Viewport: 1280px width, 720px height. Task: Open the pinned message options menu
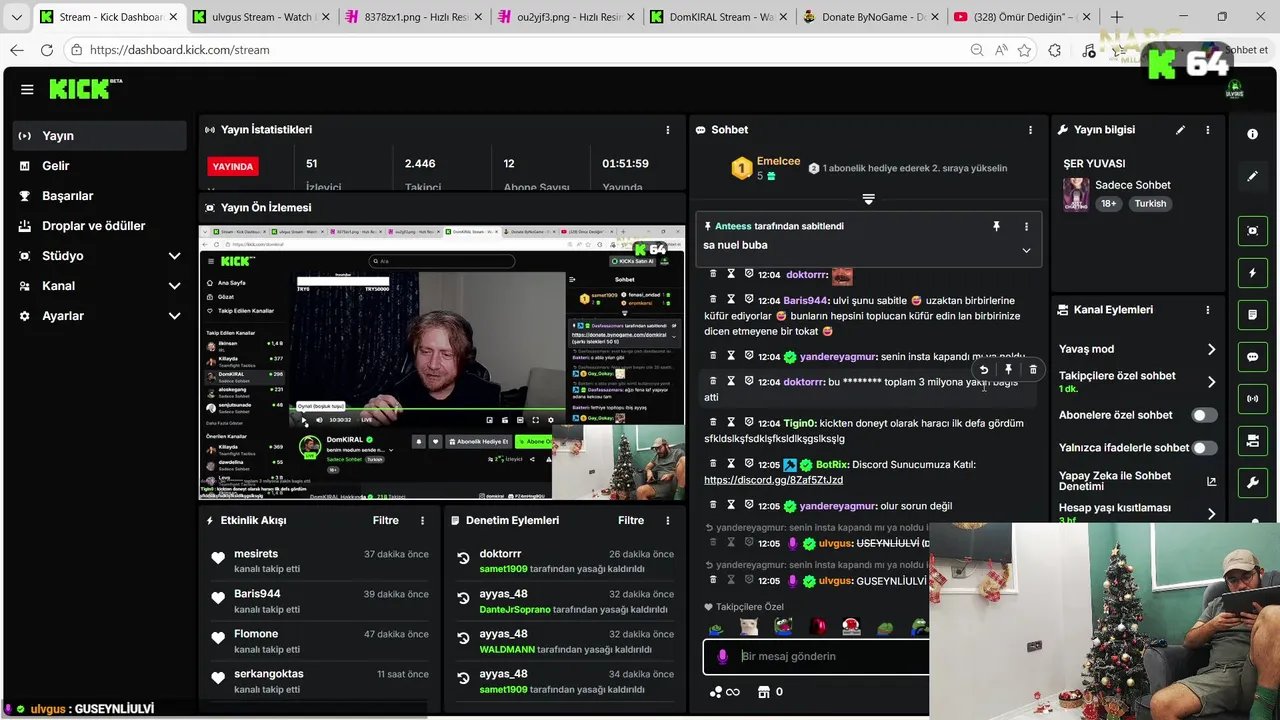(x=1026, y=227)
